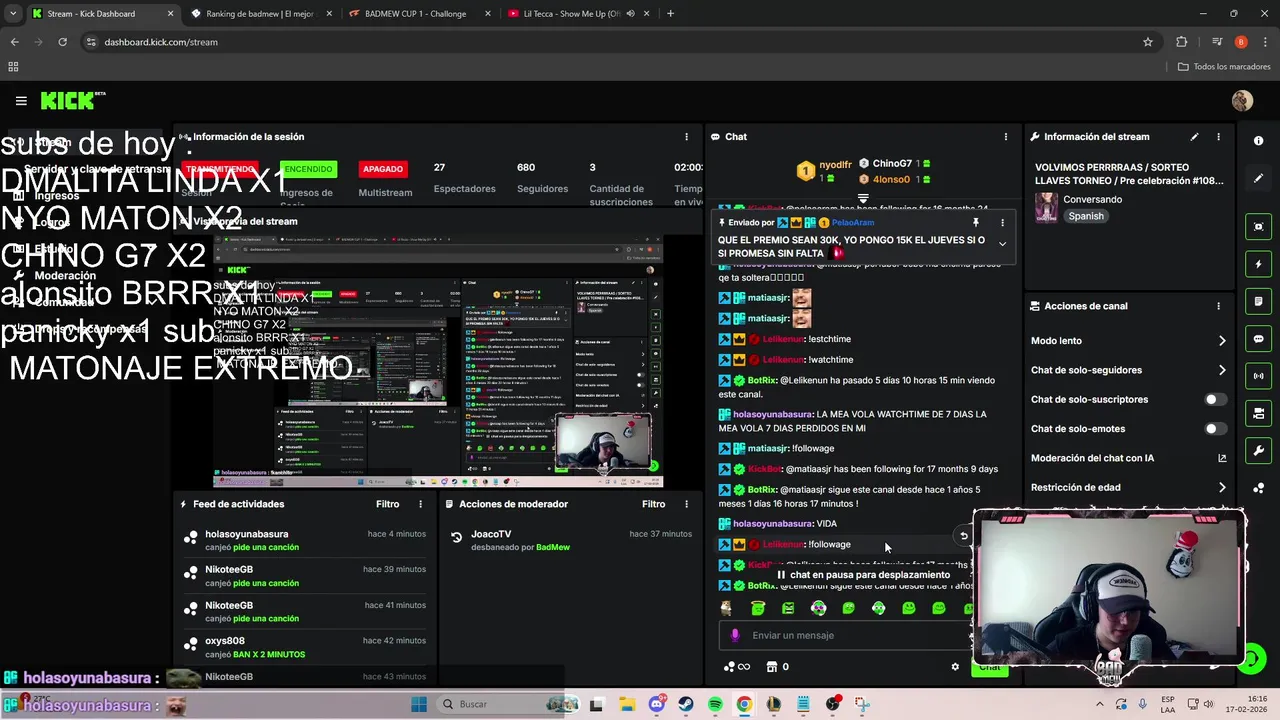Toggle the wrench widget in sidebar
The height and width of the screenshot is (720, 1280).
(1258, 450)
